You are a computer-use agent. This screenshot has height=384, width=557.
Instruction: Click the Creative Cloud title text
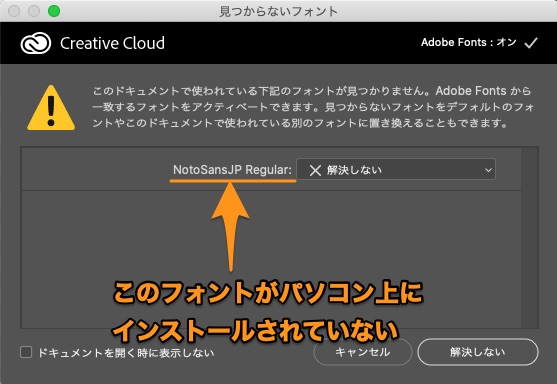[112, 43]
